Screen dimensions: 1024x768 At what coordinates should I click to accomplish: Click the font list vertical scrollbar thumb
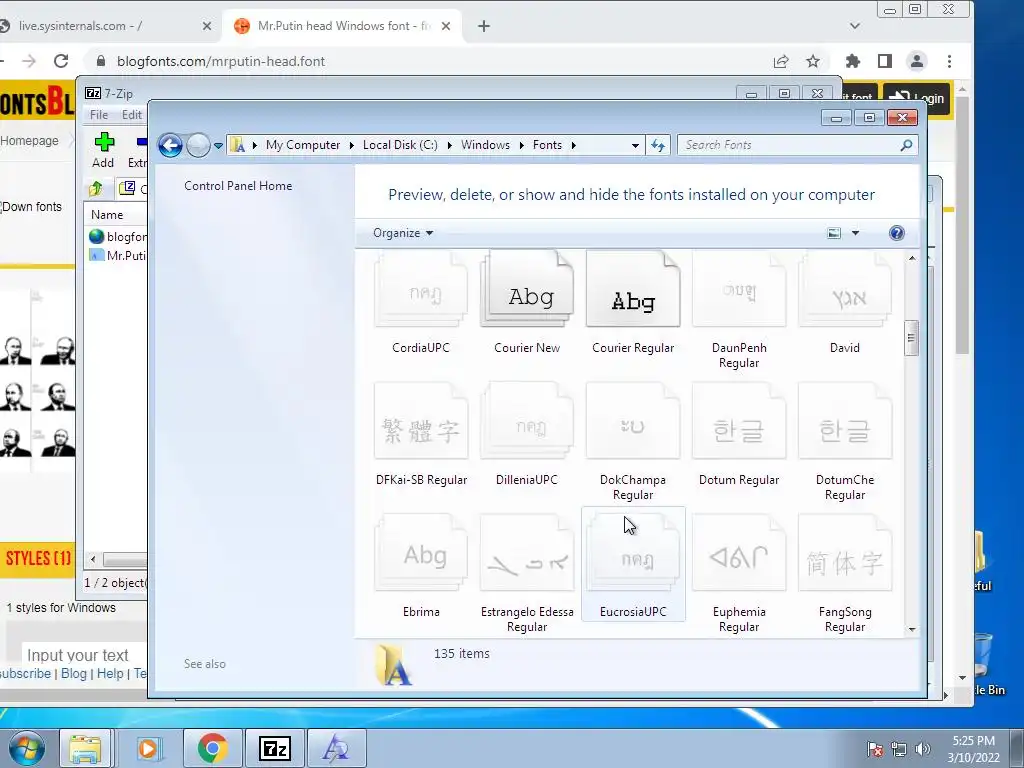tap(911, 338)
